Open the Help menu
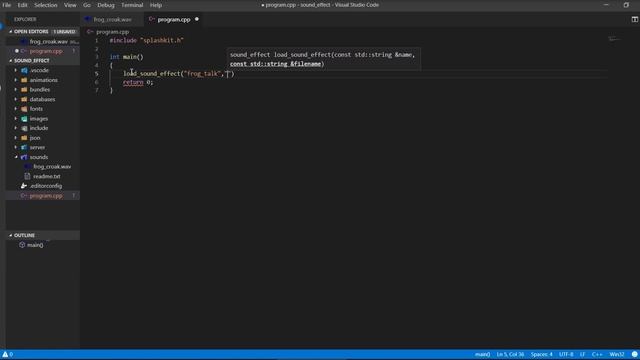 pos(156,5)
